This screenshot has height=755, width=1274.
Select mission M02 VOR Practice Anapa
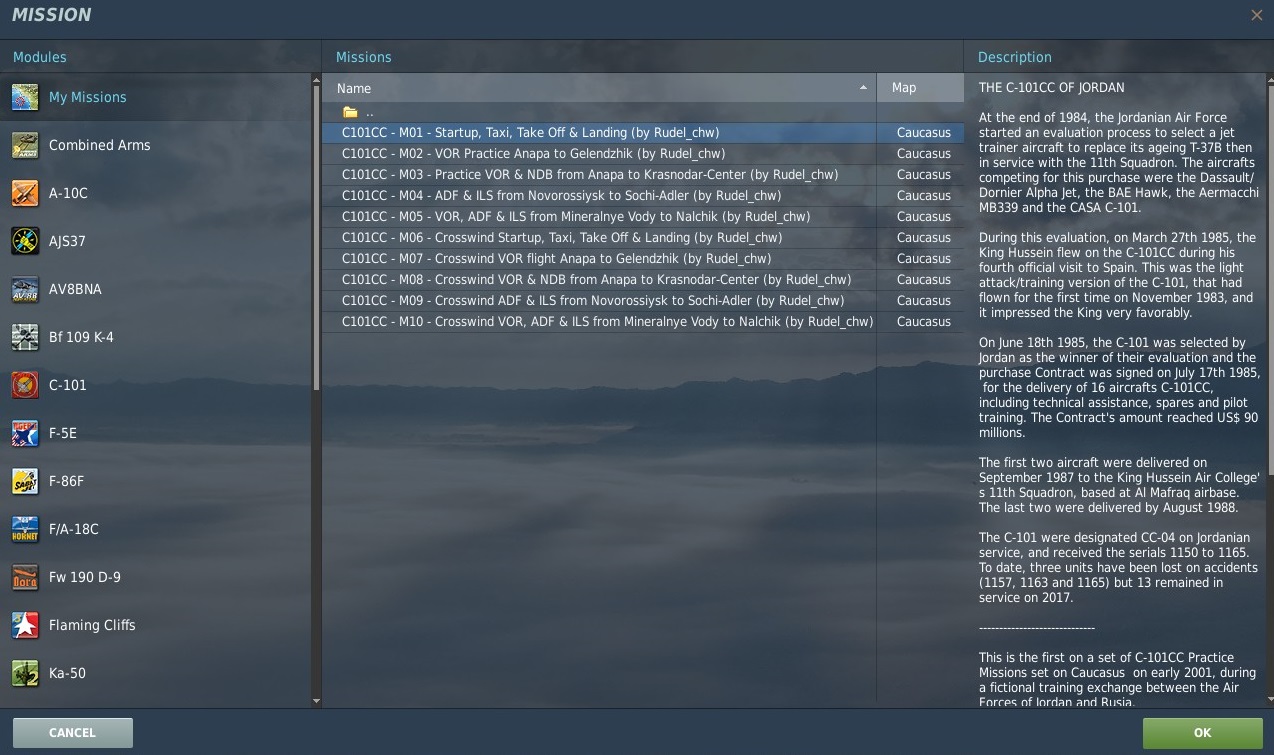[x=533, y=154]
